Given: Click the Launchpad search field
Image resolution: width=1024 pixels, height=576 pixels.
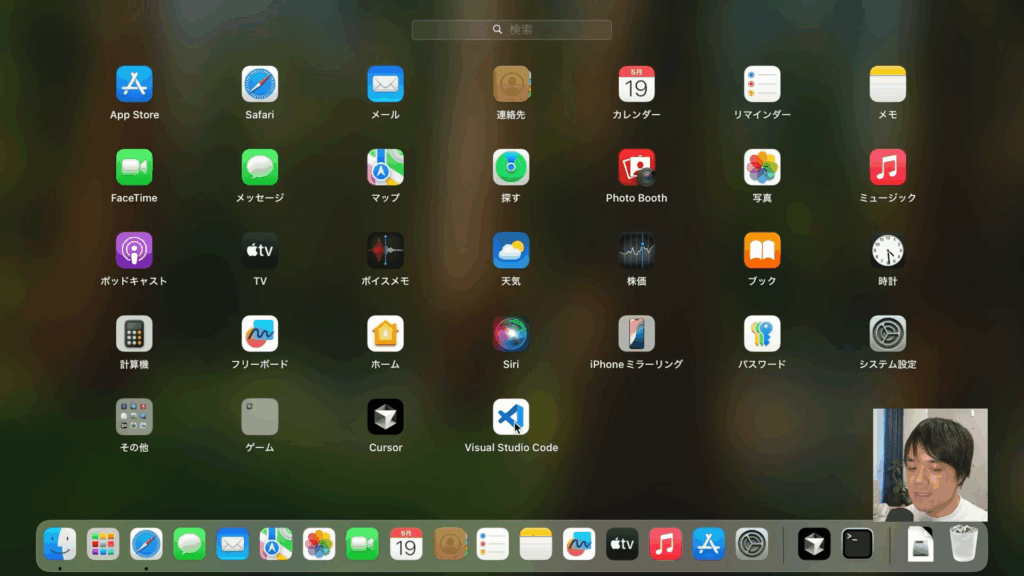Looking at the screenshot, I should coord(511,30).
